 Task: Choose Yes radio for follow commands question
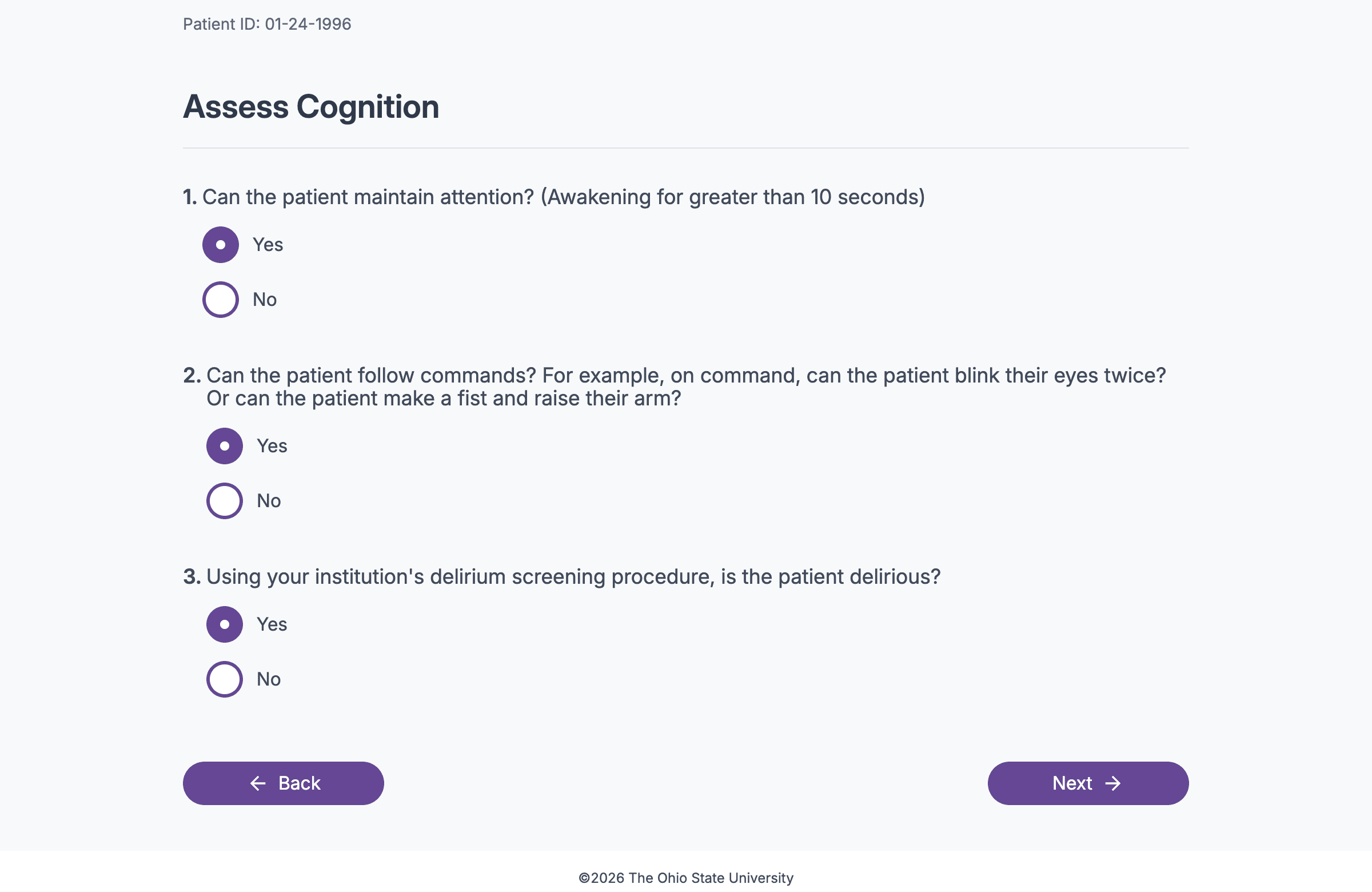[x=224, y=445]
